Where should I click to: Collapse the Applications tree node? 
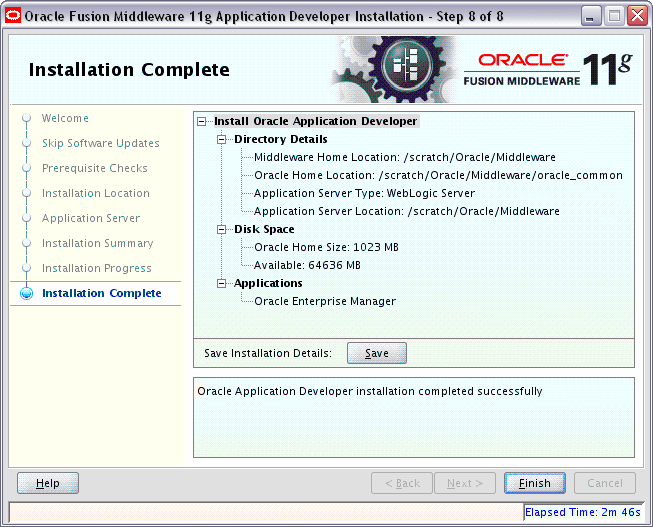click(x=222, y=284)
